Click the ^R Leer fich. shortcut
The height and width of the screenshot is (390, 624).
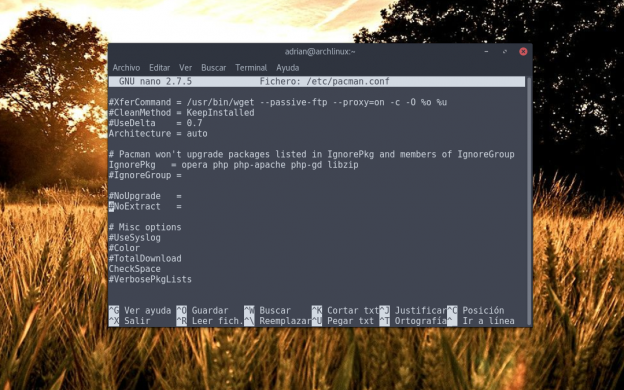(209, 321)
